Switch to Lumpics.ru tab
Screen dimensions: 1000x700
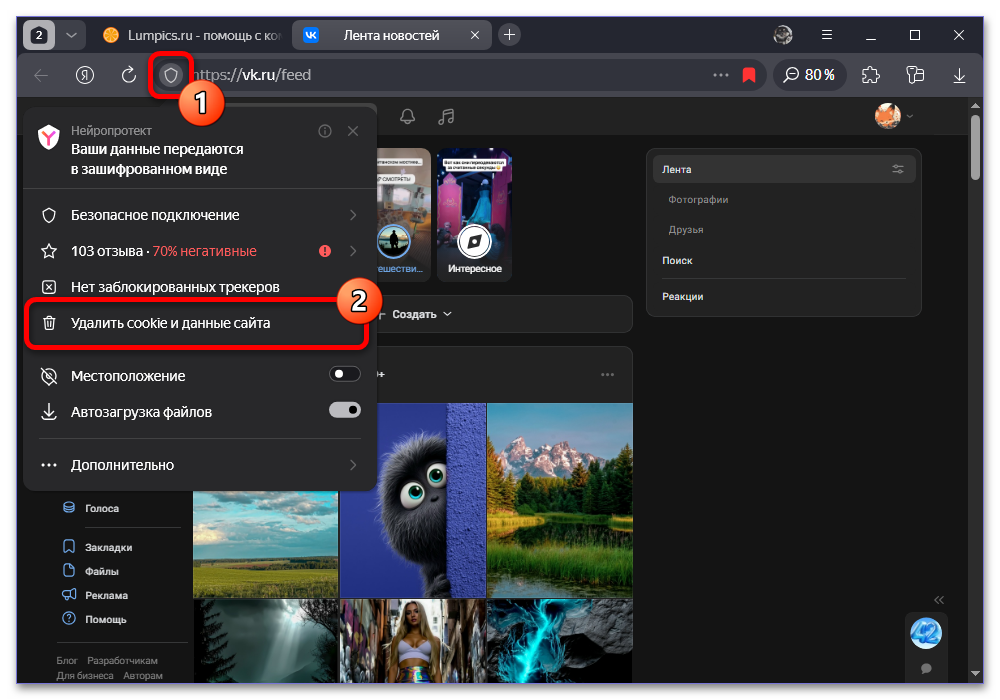[x=191, y=36]
